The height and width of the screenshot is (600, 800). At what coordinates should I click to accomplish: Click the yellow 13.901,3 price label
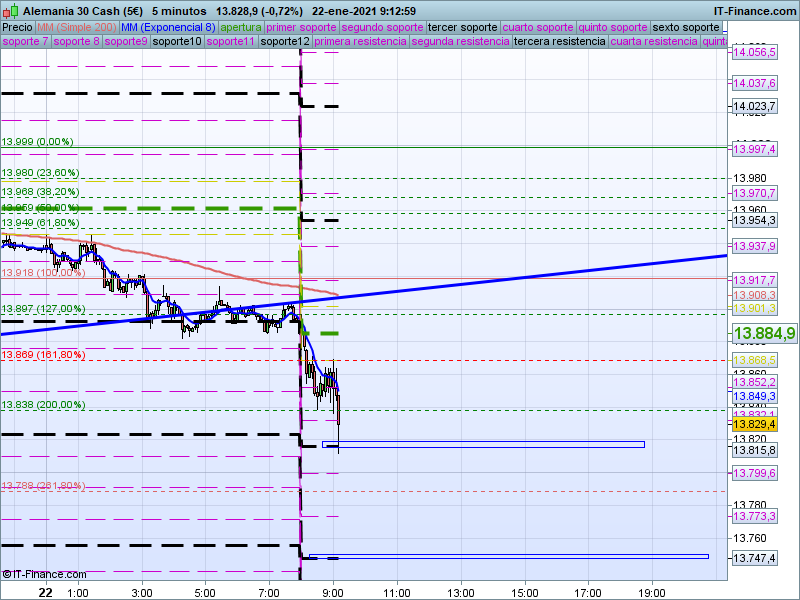(x=754, y=308)
